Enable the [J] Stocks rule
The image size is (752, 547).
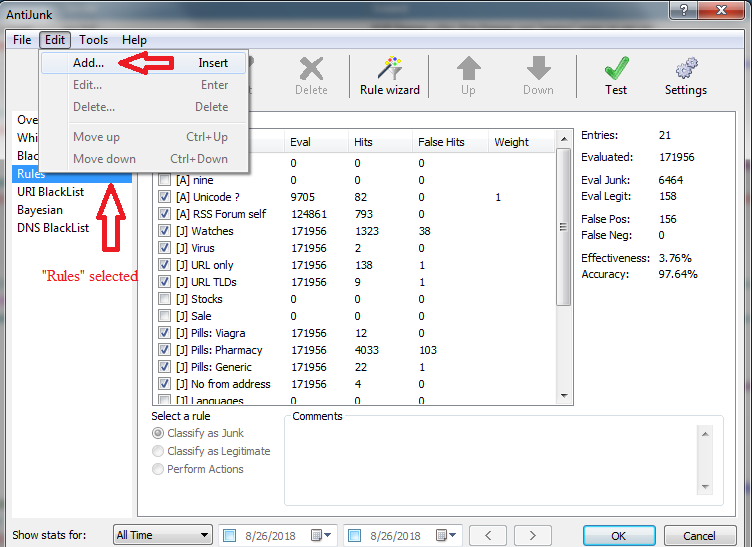coord(164,299)
